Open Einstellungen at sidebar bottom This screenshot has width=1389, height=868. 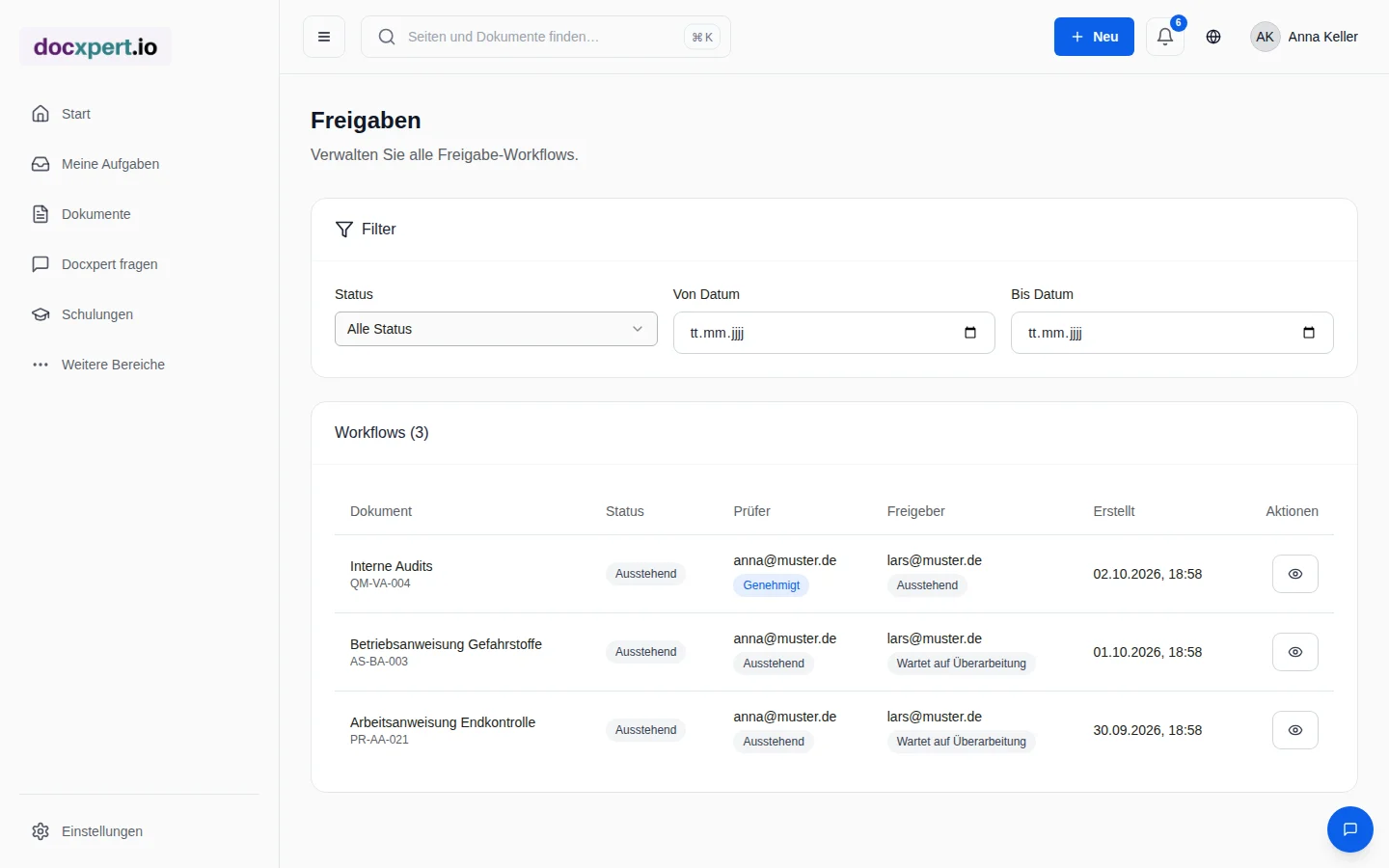tap(140, 831)
